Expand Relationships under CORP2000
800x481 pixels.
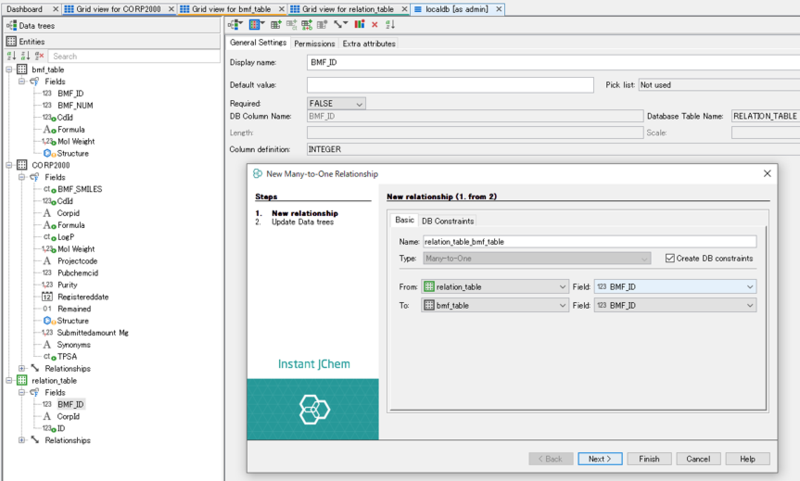(x=21, y=368)
